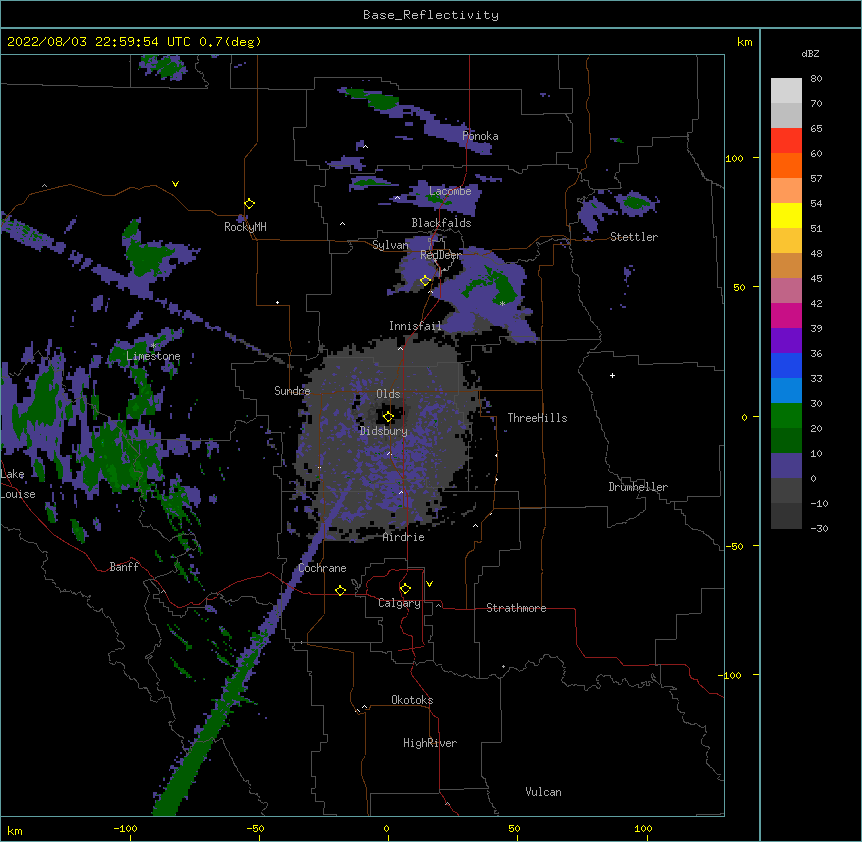Screen dimensions: 862x842
Task: Pick the light gray 80 dBZ legend swatch
Action: point(786,91)
